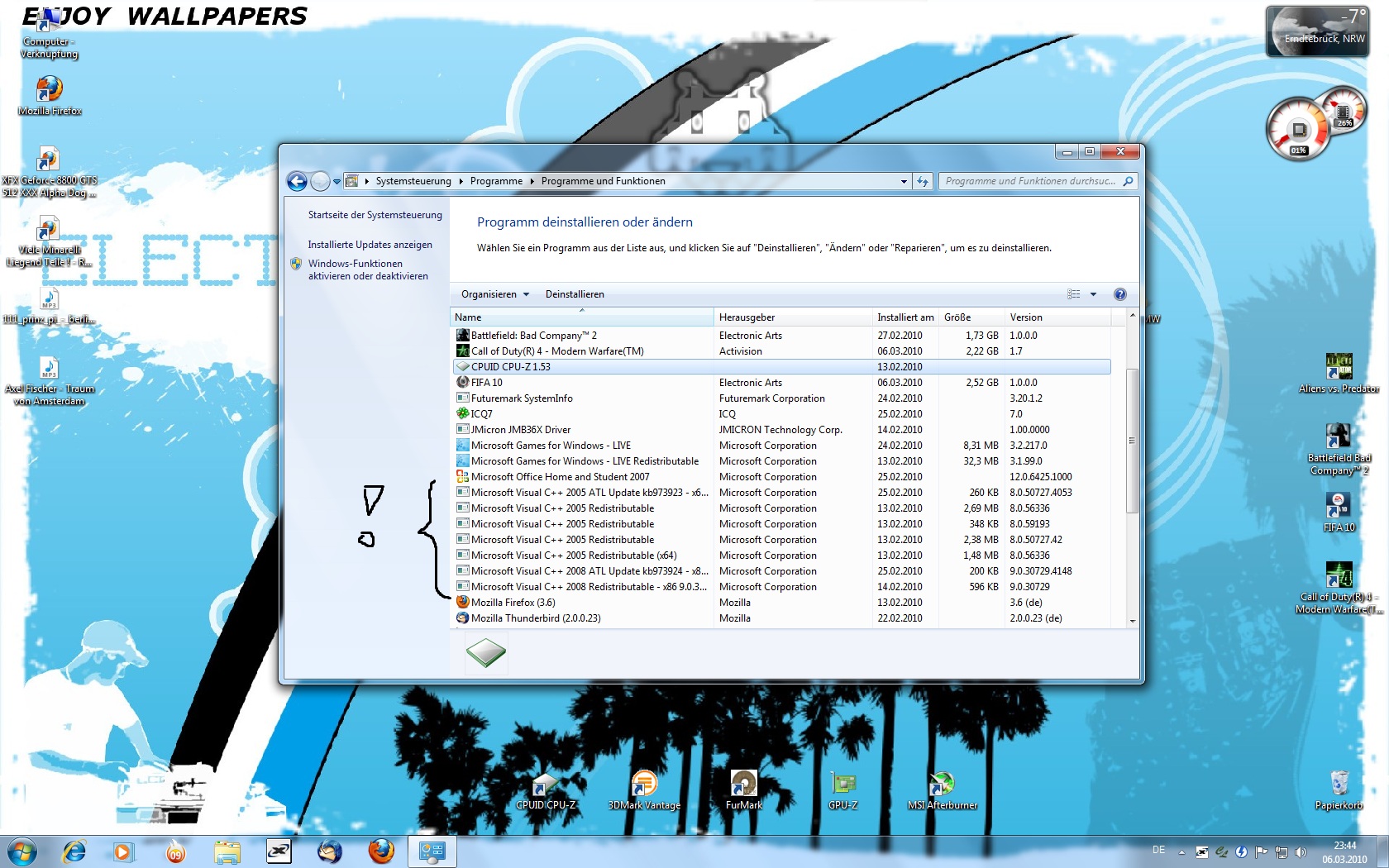Click the Windows Start button
The image size is (1389, 868).
coord(22,851)
